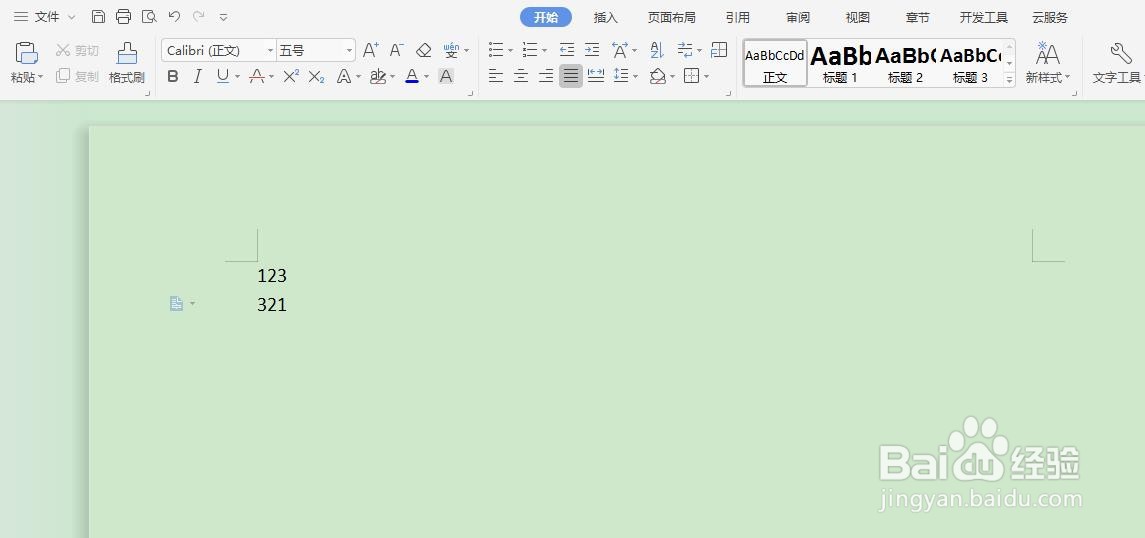Open Print Preview from quick access bar

149,16
